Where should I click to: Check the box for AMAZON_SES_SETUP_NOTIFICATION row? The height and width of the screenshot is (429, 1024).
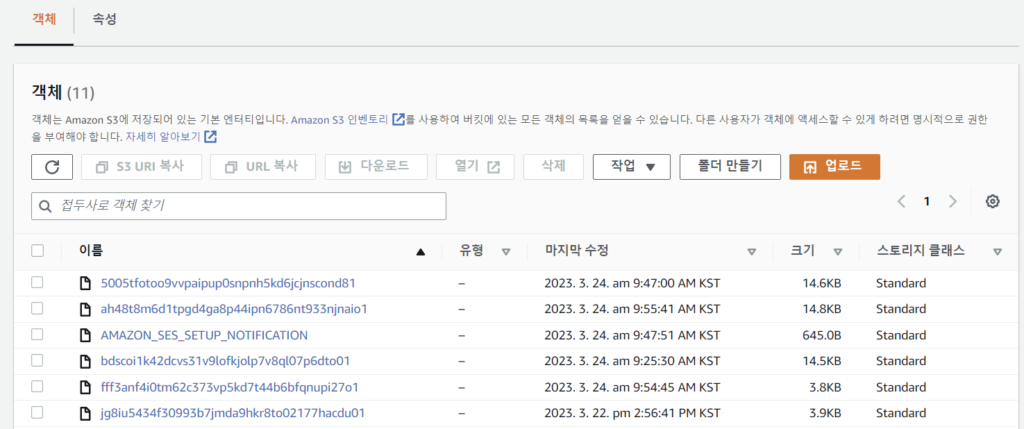[x=38, y=335]
